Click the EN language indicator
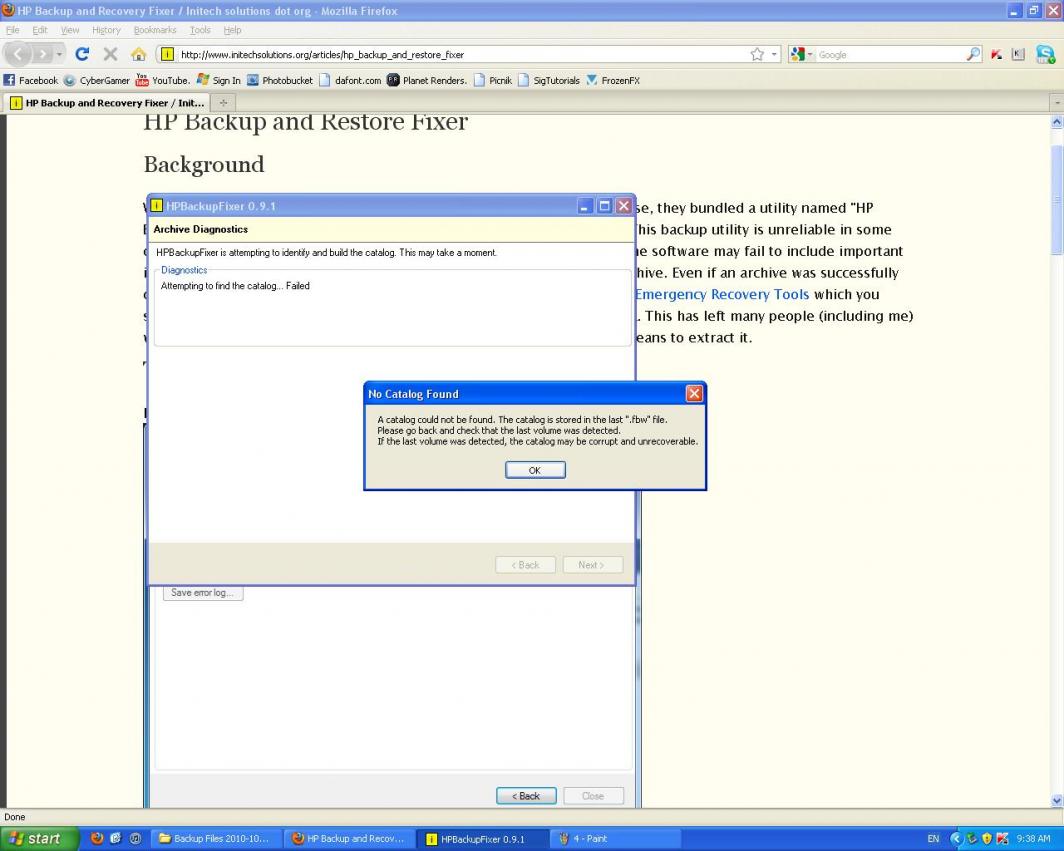The width and height of the screenshot is (1064, 851). (934, 839)
